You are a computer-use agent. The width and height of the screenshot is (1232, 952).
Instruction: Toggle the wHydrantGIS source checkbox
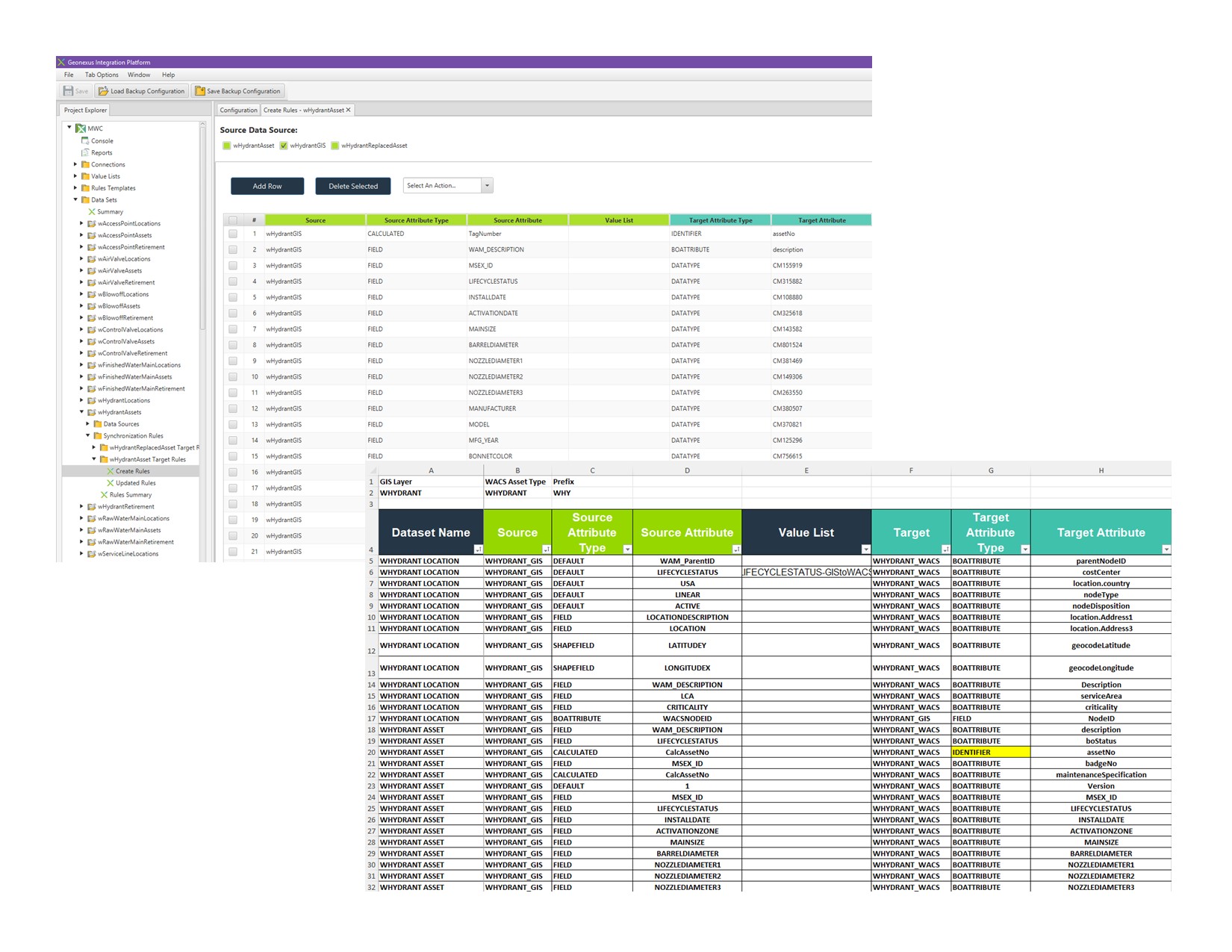pos(284,146)
